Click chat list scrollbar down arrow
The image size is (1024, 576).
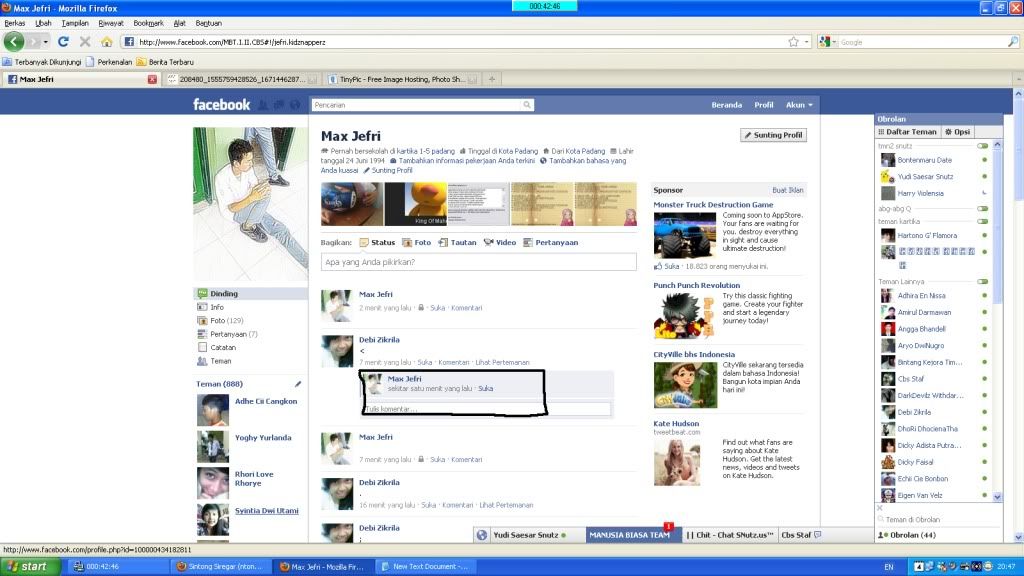tap(997, 497)
